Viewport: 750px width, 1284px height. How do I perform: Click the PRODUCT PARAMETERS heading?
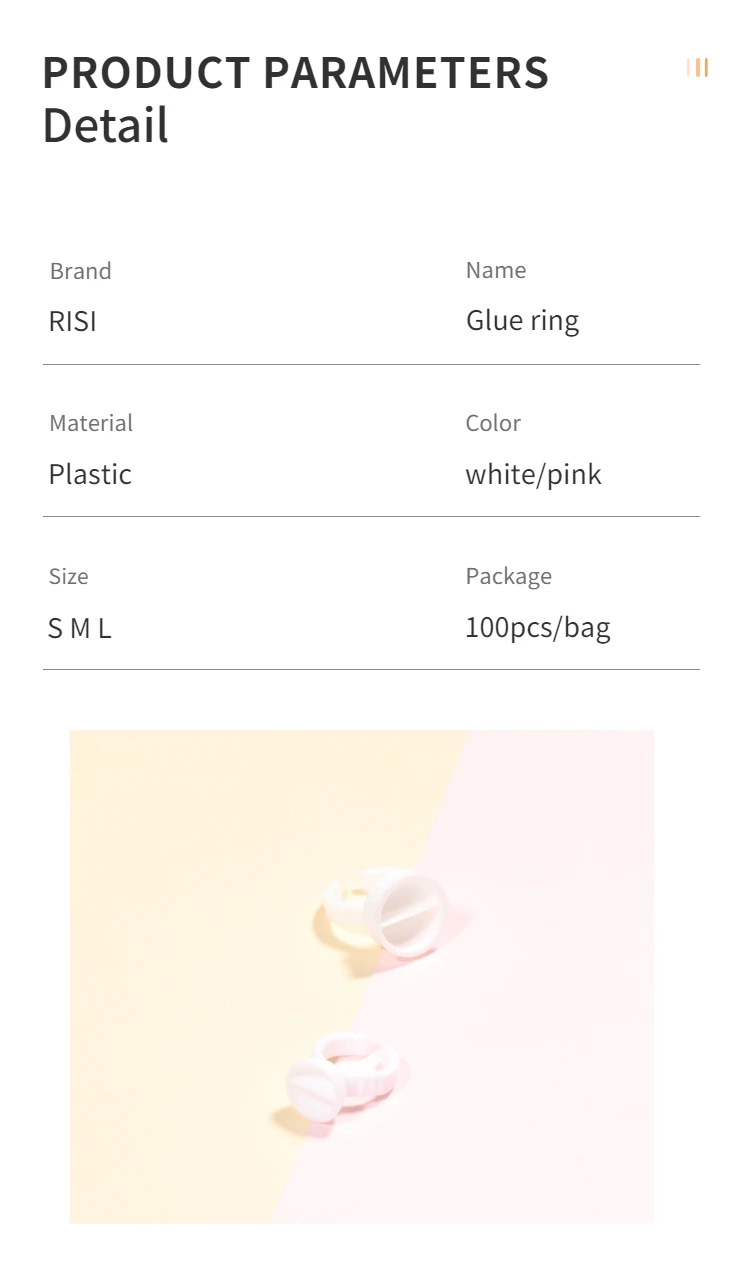pyautogui.click(x=296, y=73)
